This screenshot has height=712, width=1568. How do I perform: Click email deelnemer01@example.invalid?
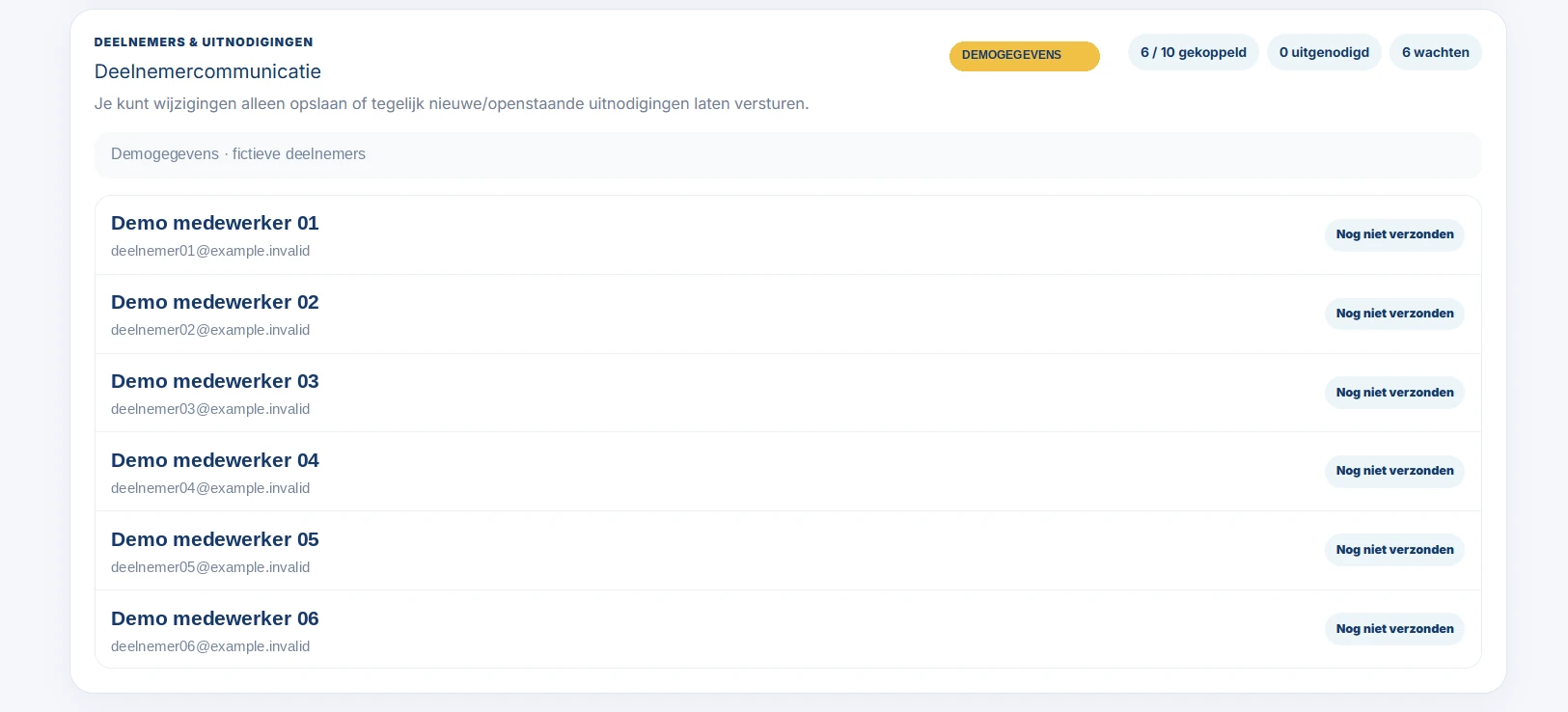point(210,251)
